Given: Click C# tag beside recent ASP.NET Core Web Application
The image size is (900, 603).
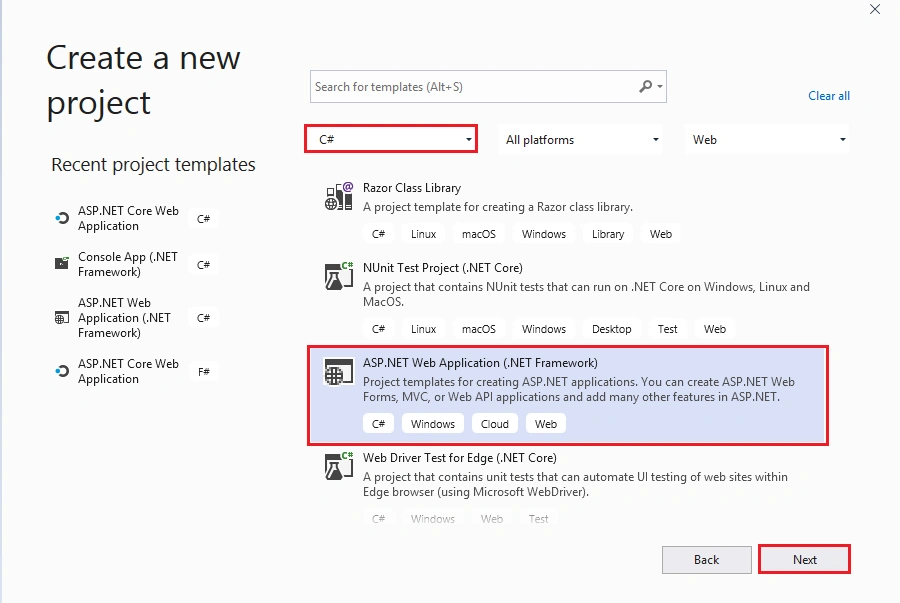Looking at the screenshot, I should (204, 219).
